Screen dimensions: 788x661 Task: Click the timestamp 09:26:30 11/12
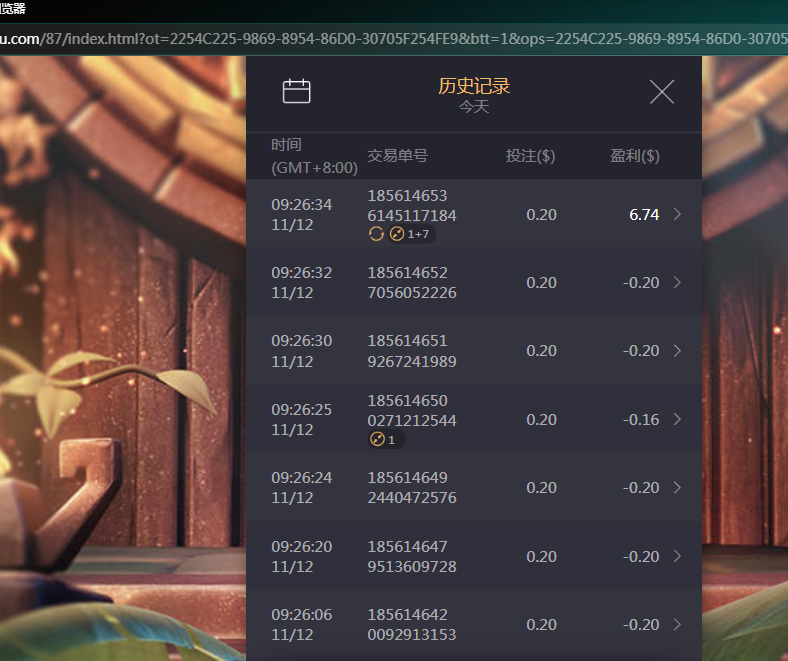pos(302,351)
